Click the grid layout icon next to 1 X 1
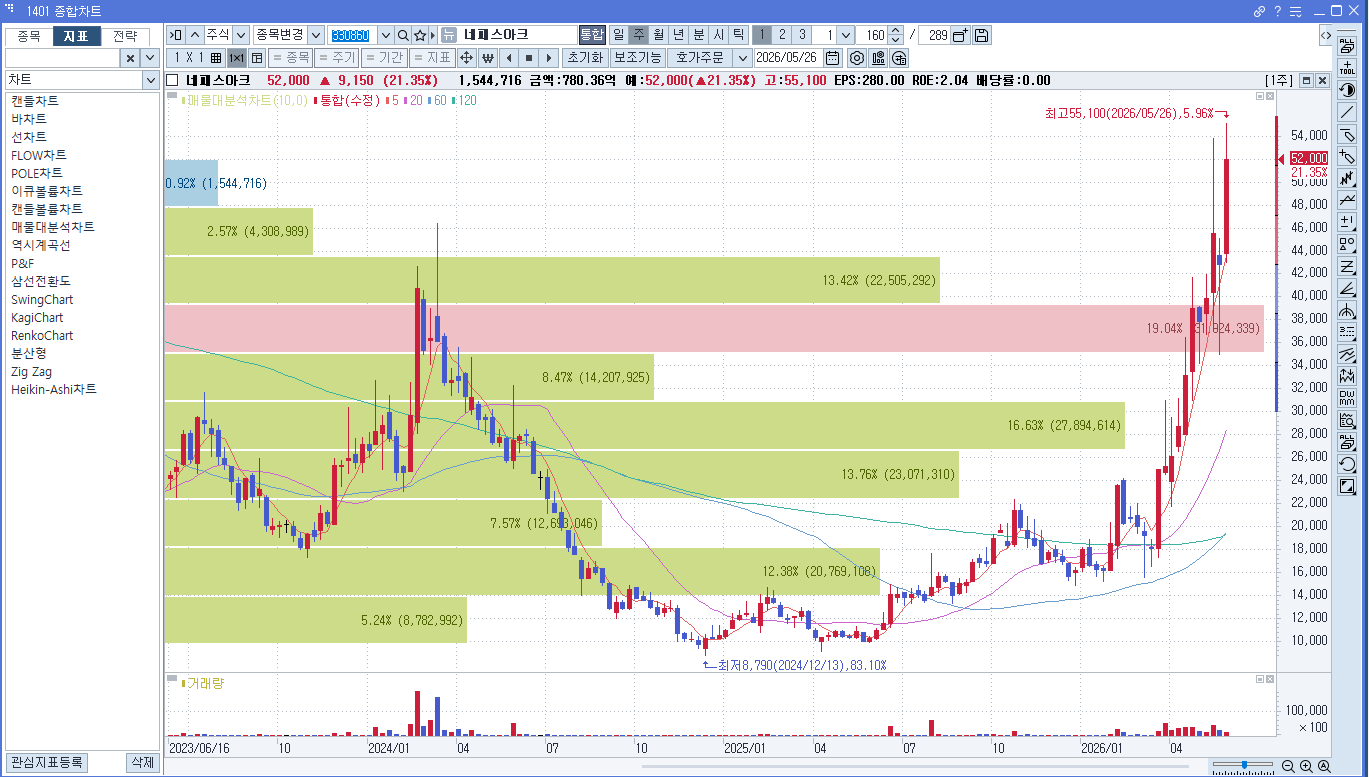This screenshot has height=777, width=1369. [216, 57]
